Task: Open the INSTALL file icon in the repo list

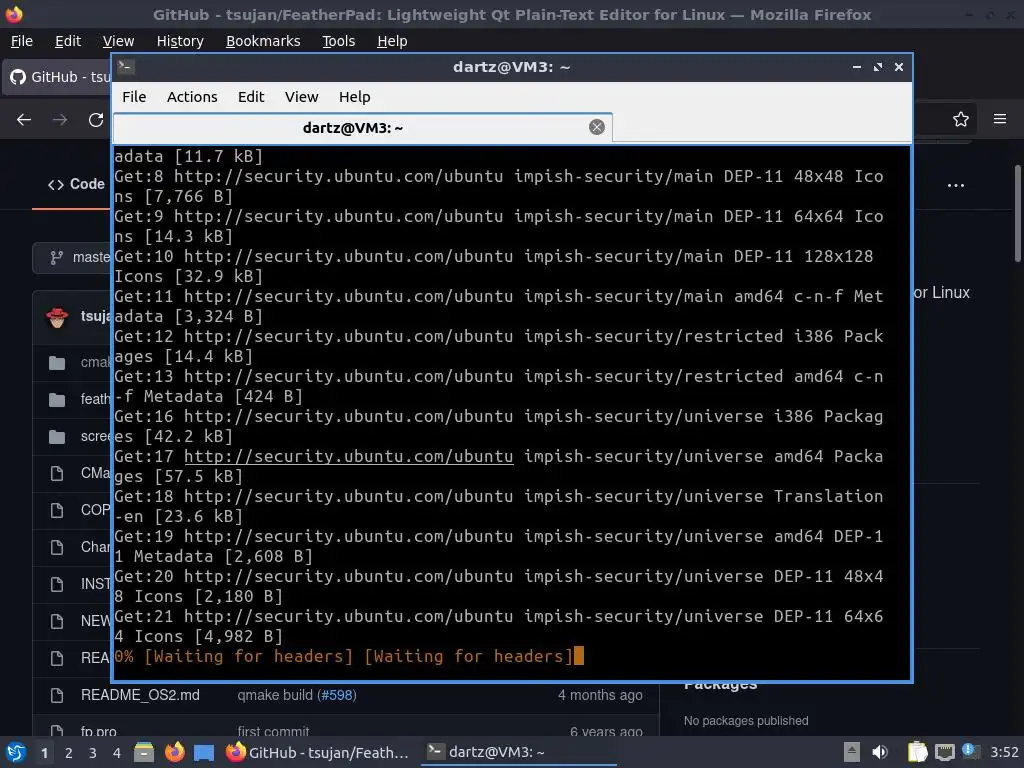Action: coord(57,584)
